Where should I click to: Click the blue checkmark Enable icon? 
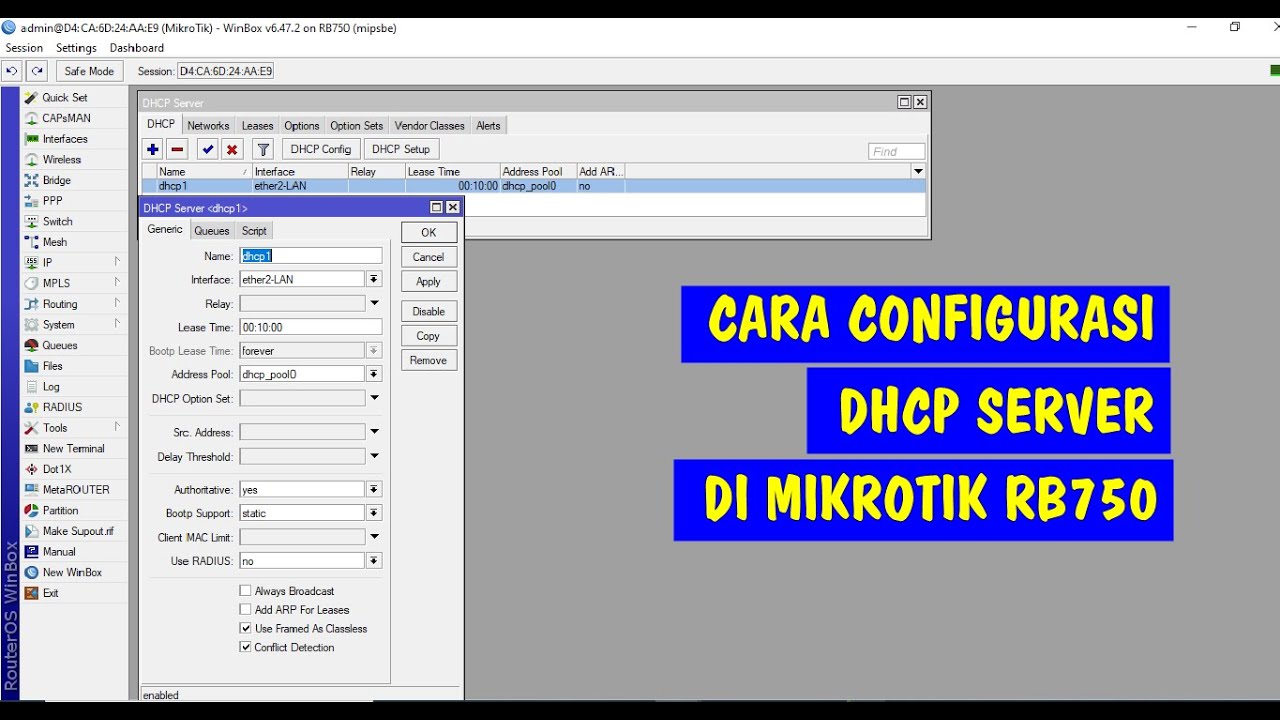tap(208, 149)
